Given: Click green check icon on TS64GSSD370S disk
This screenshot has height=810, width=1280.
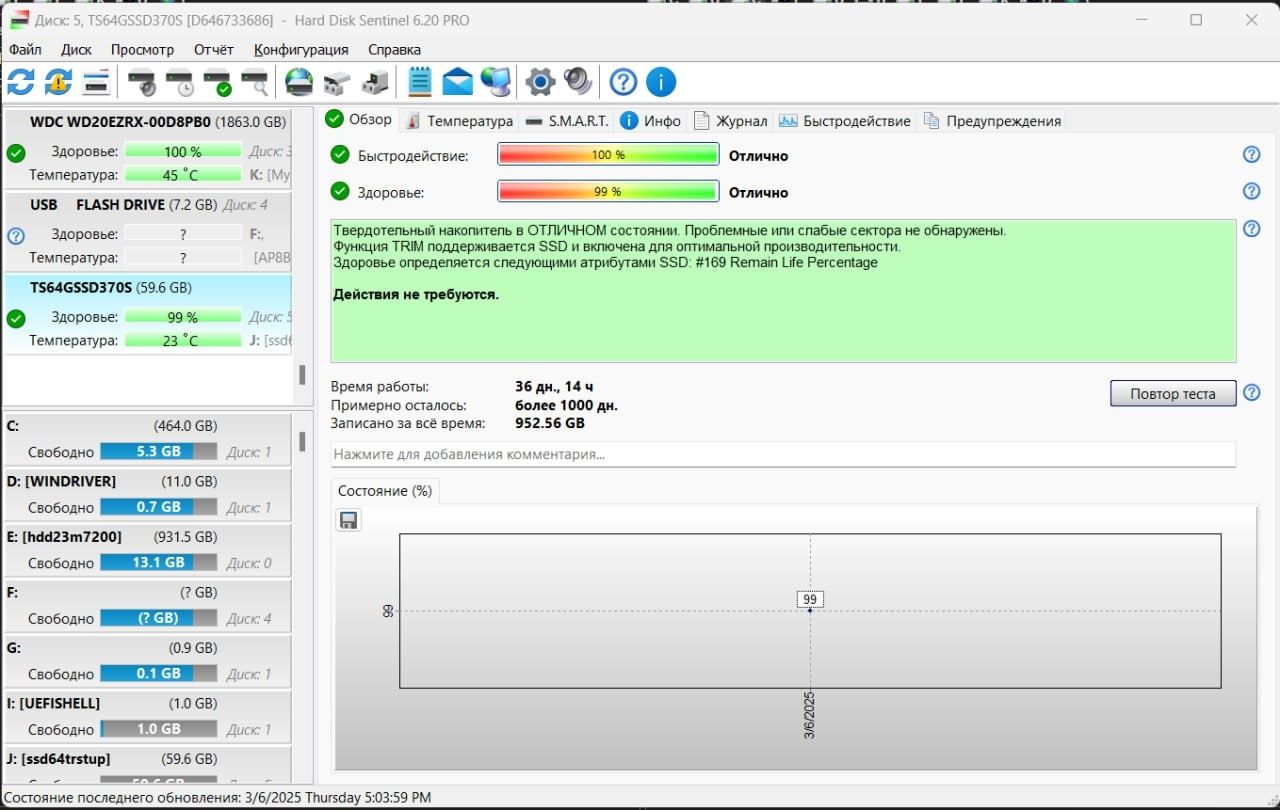Looking at the screenshot, I should tap(16, 319).
